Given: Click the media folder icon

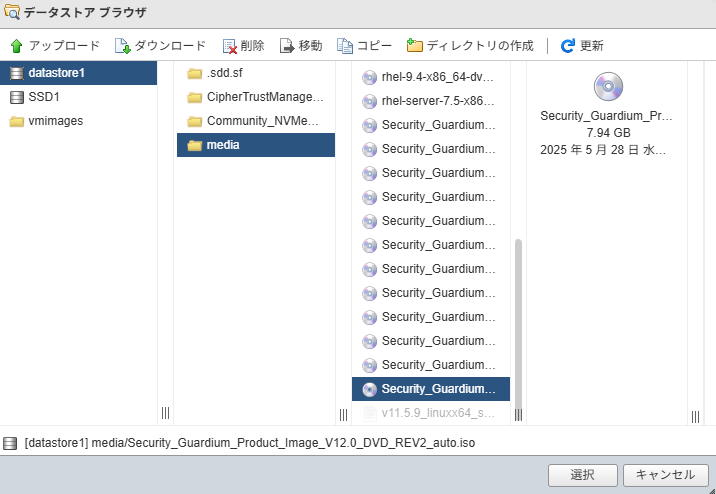Looking at the screenshot, I should coord(195,145).
